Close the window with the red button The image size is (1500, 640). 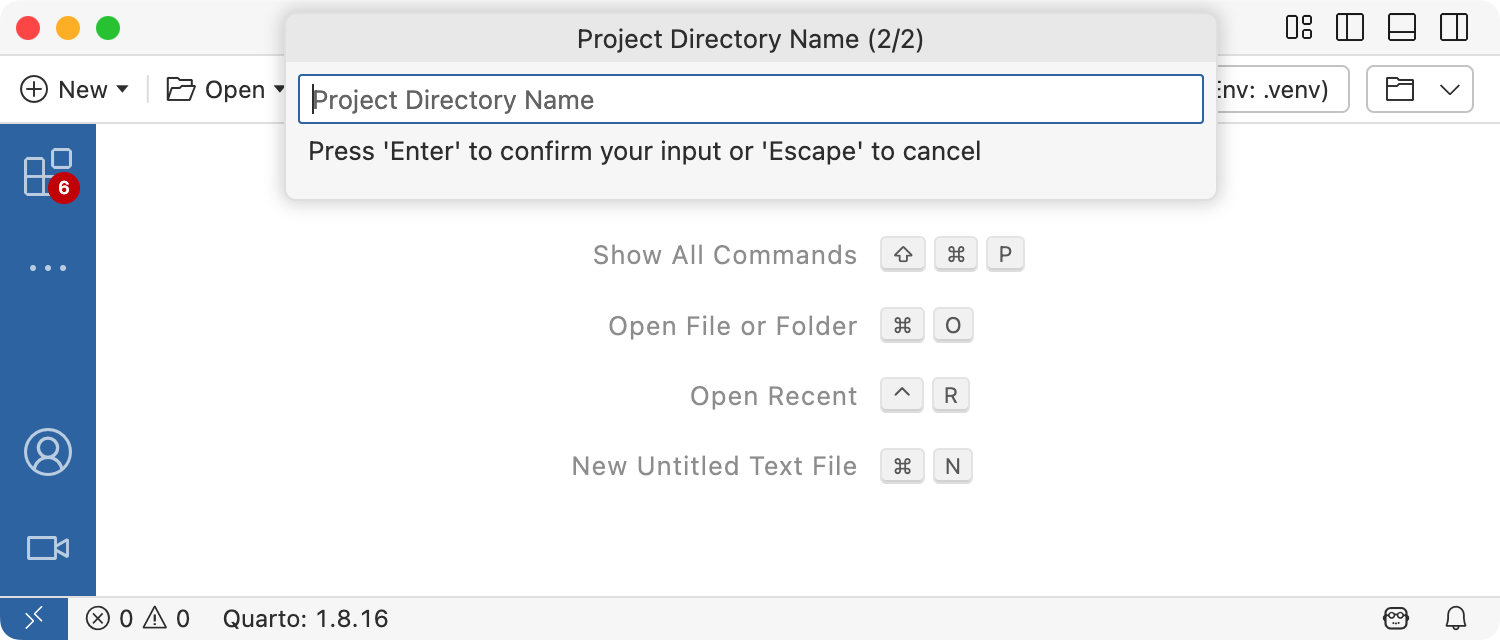point(28,28)
